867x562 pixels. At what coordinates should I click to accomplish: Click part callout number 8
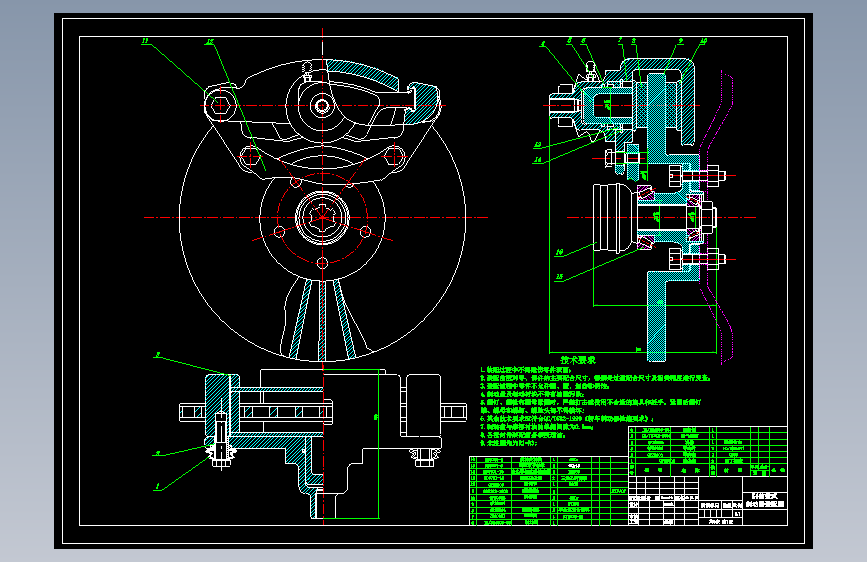(634, 41)
